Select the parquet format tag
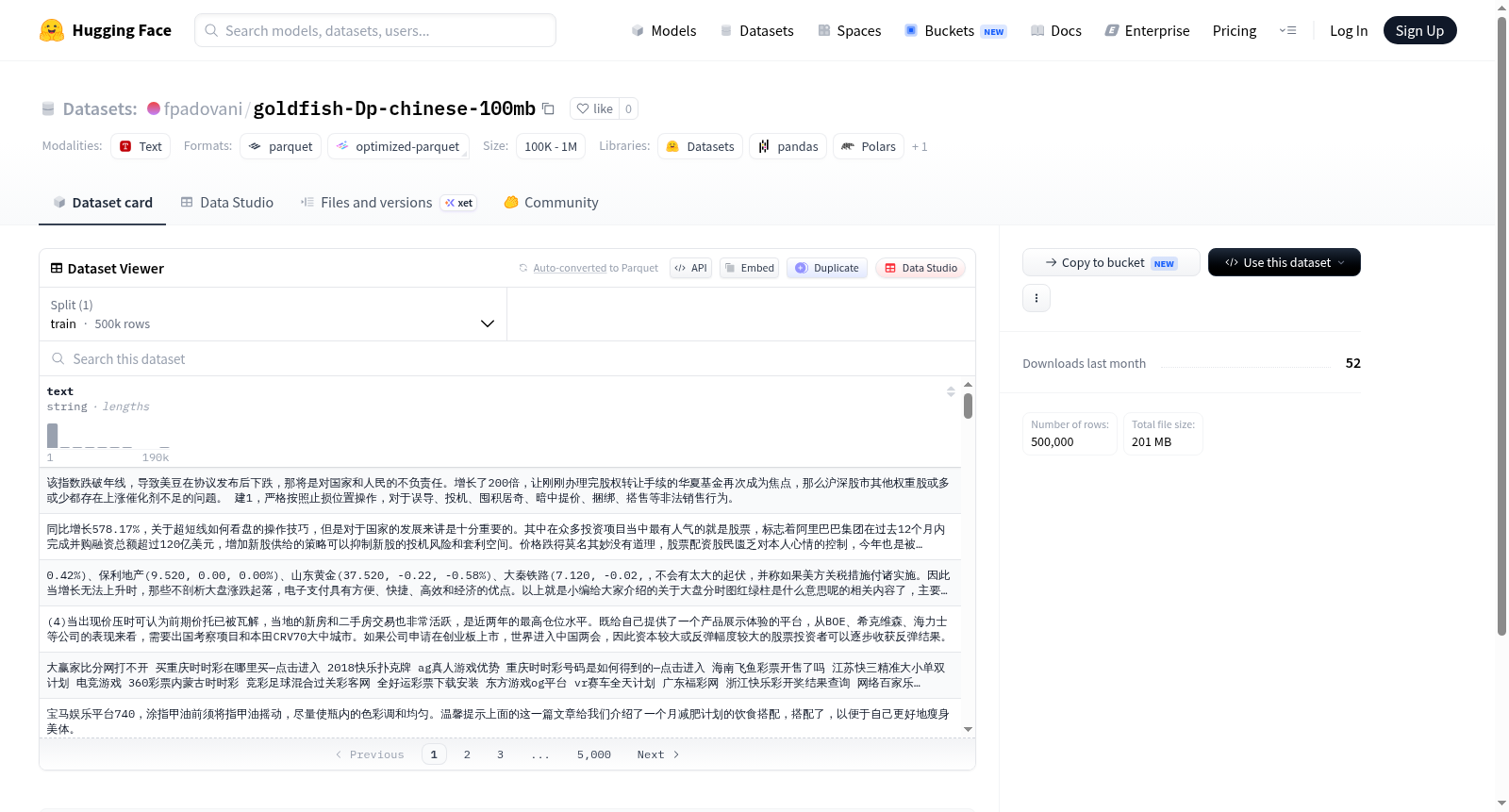The width and height of the screenshot is (1509, 812). (x=281, y=146)
